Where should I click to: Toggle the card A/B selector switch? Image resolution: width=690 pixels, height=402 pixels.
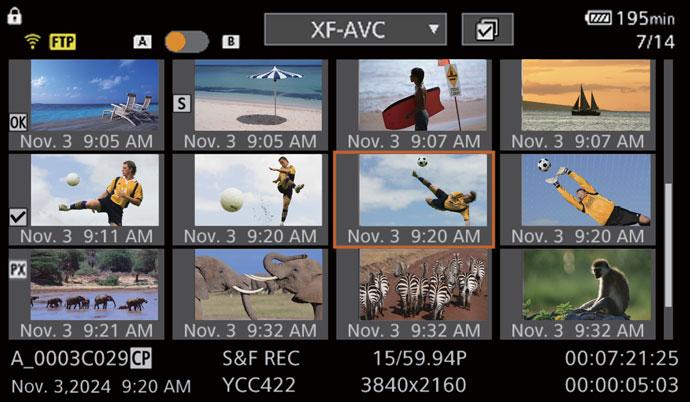(x=187, y=42)
